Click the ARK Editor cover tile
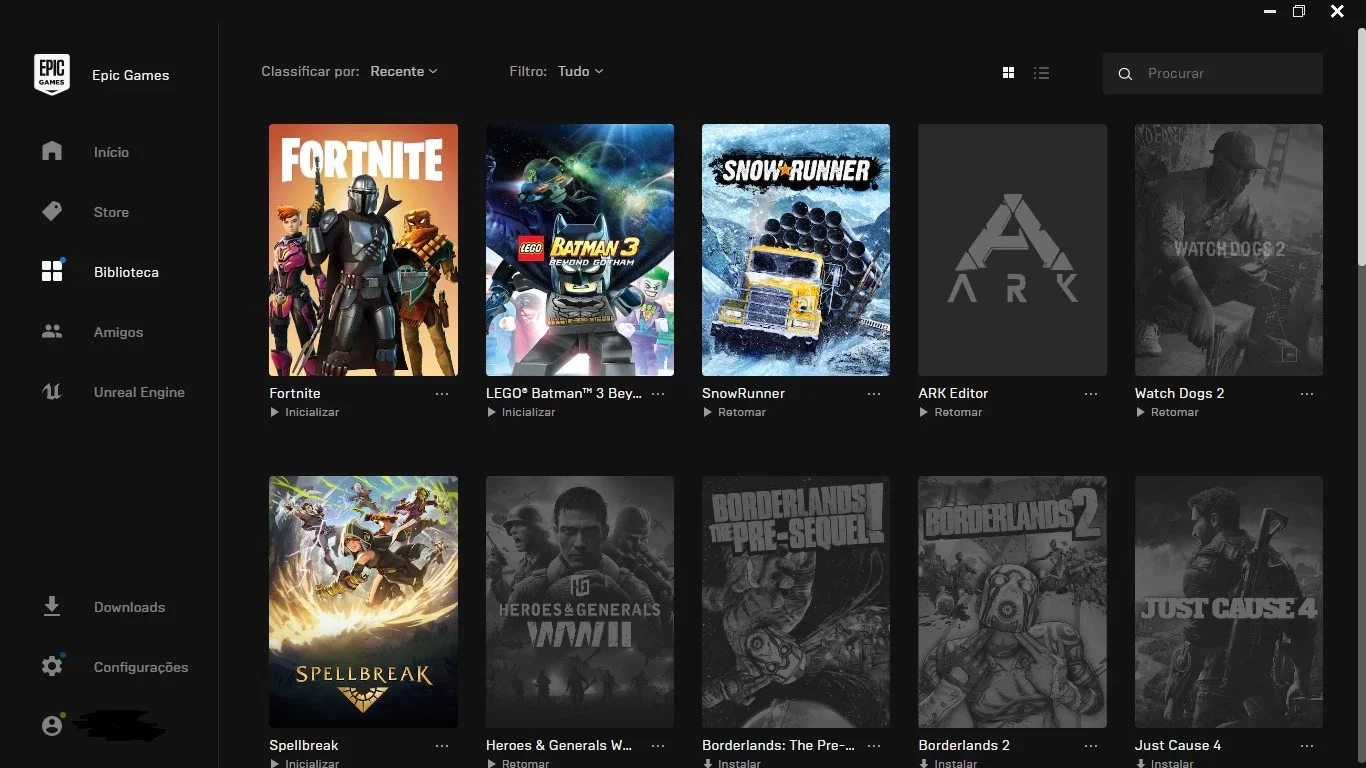This screenshot has height=768, width=1366. pyautogui.click(x=1013, y=250)
